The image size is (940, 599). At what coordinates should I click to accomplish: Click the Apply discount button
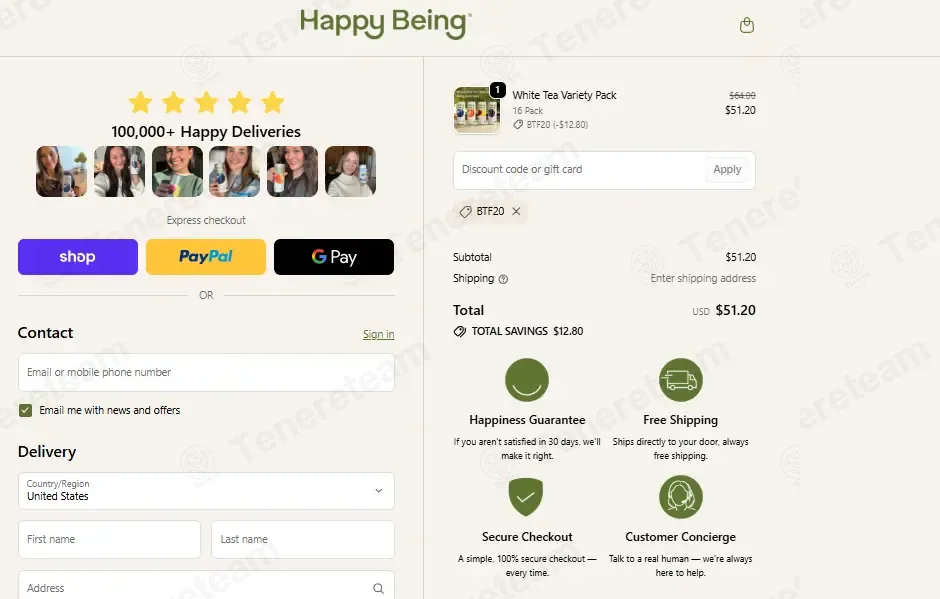point(727,170)
